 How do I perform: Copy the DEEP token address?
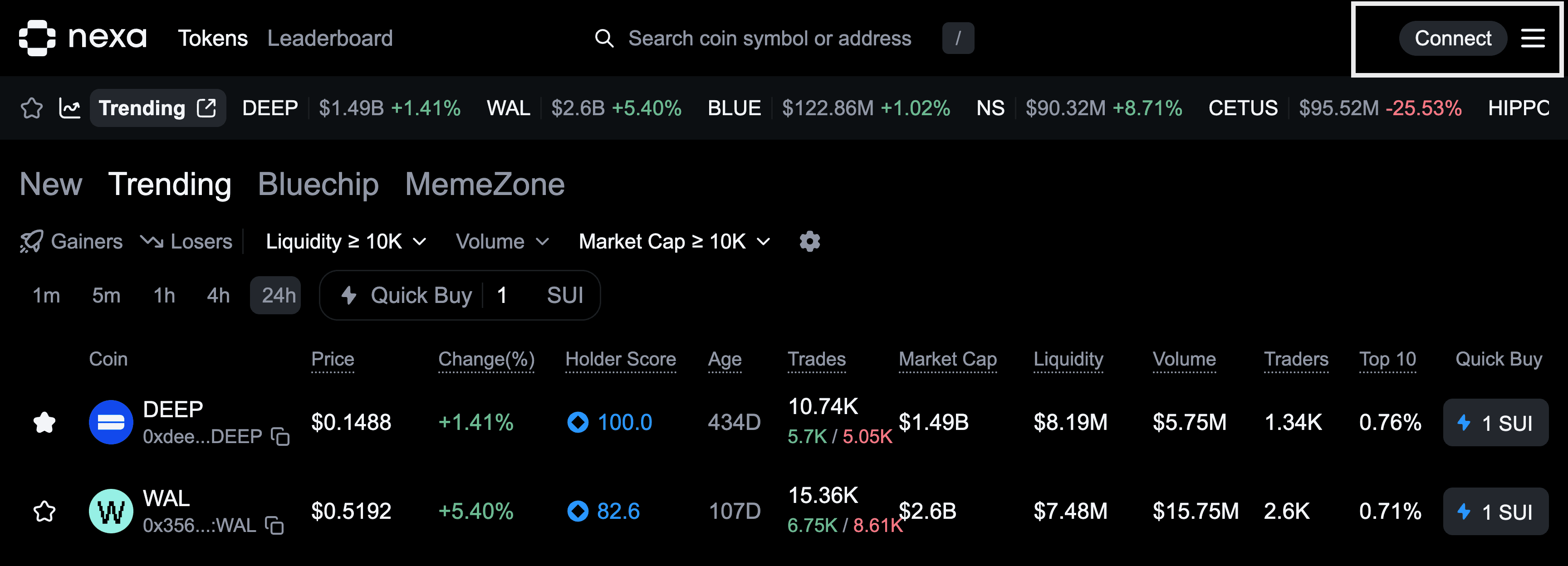click(280, 436)
